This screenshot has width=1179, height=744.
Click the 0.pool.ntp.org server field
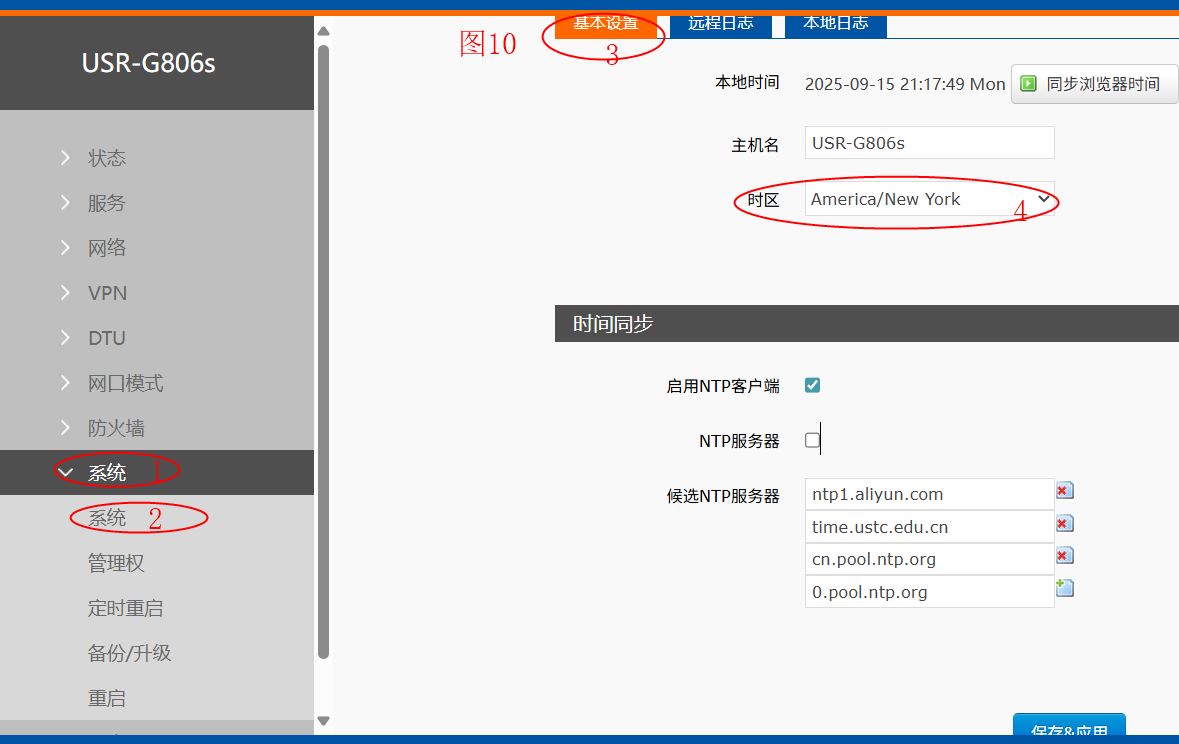[x=929, y=591]
